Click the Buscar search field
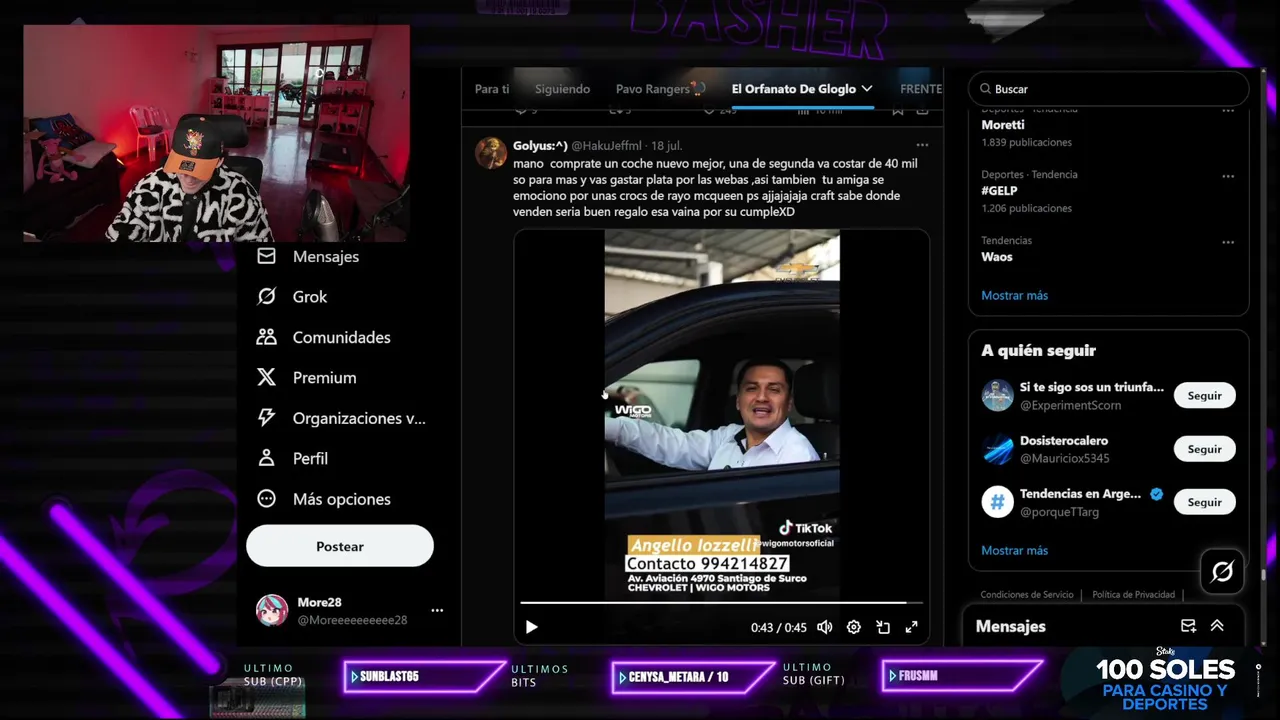Screen dimensions: 1280x720 coord(1108,89)
